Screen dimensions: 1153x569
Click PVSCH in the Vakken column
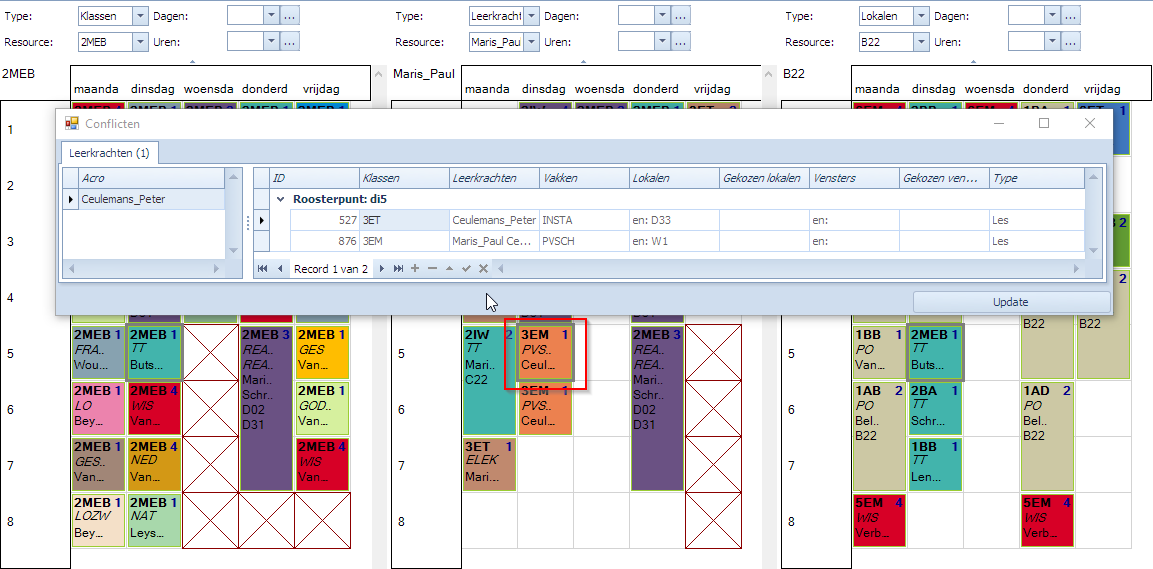click(584, 241)
